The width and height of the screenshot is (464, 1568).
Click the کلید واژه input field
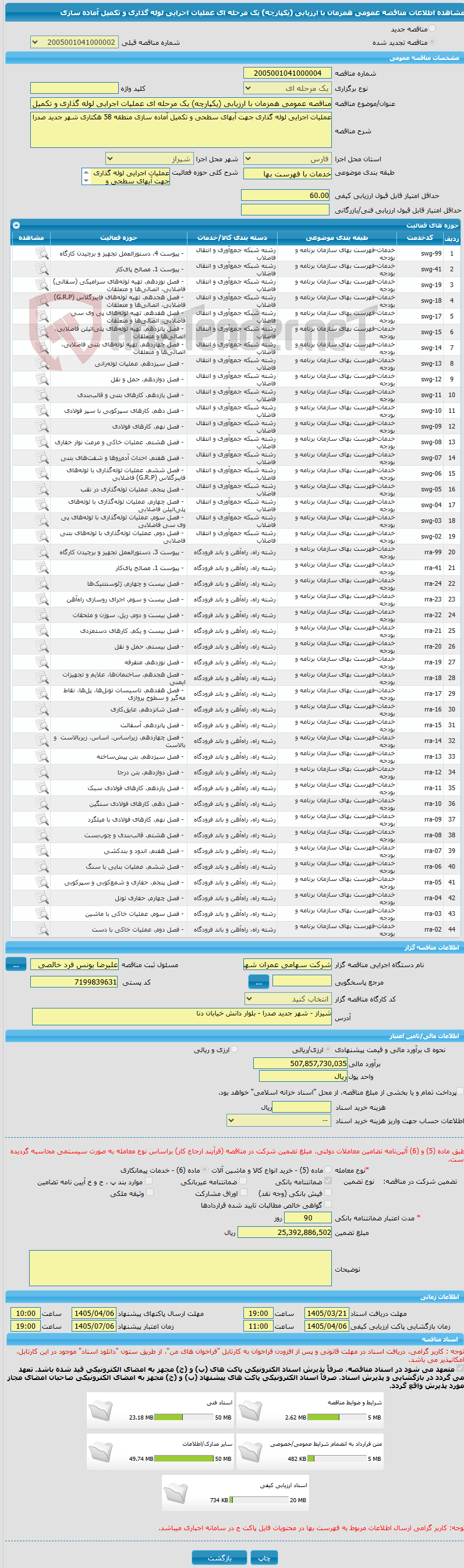click(75, 89)
